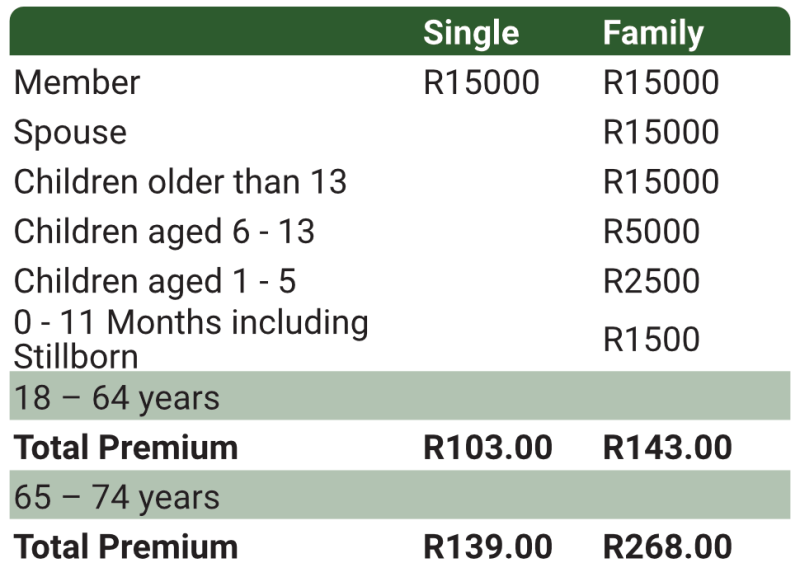Screen dimensions: 800x577
Task: Select the 0 - 11 Months including Stillborn label
Action: point(191,338)
